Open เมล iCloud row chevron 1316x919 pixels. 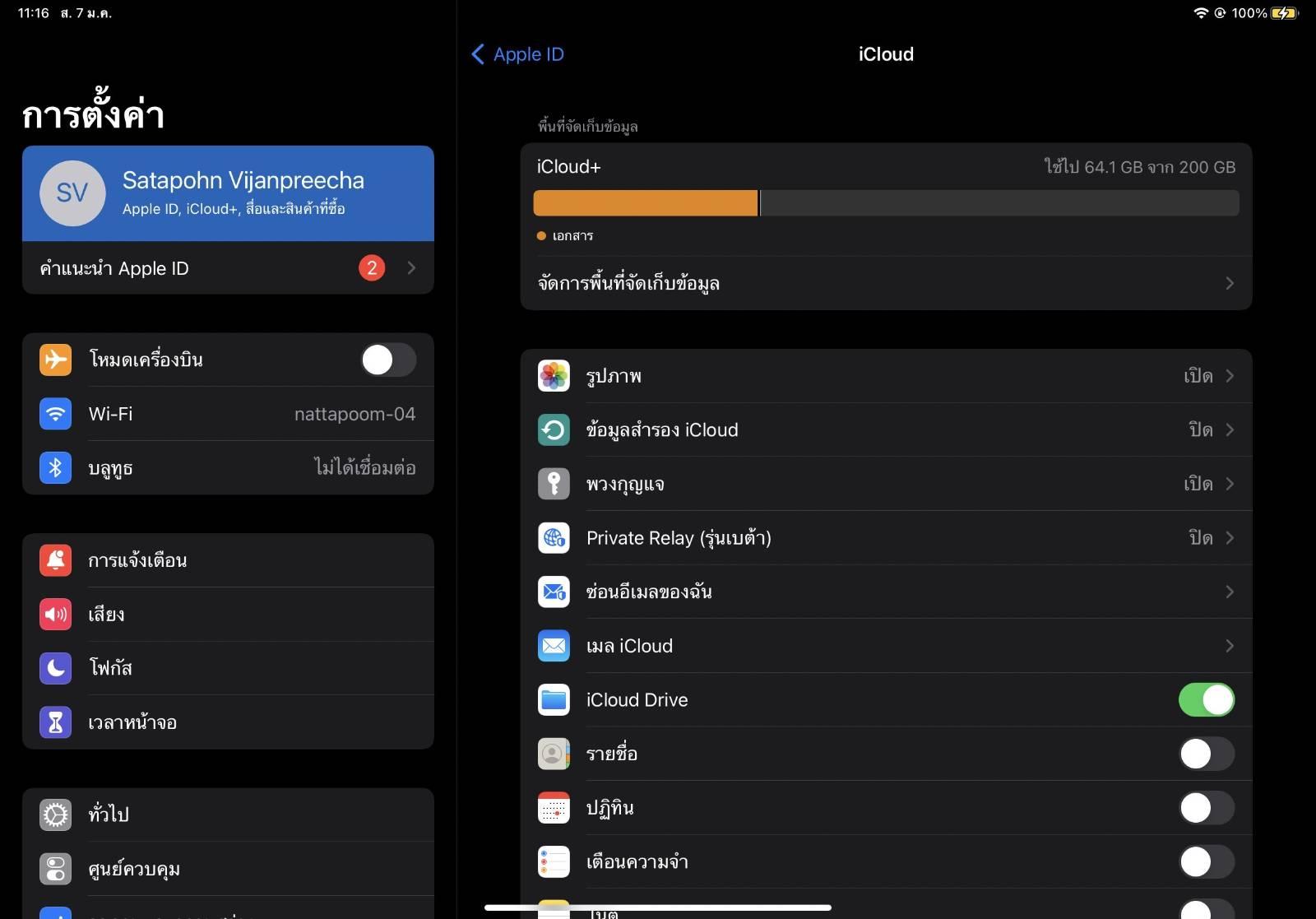click(x=1230, y=646)
